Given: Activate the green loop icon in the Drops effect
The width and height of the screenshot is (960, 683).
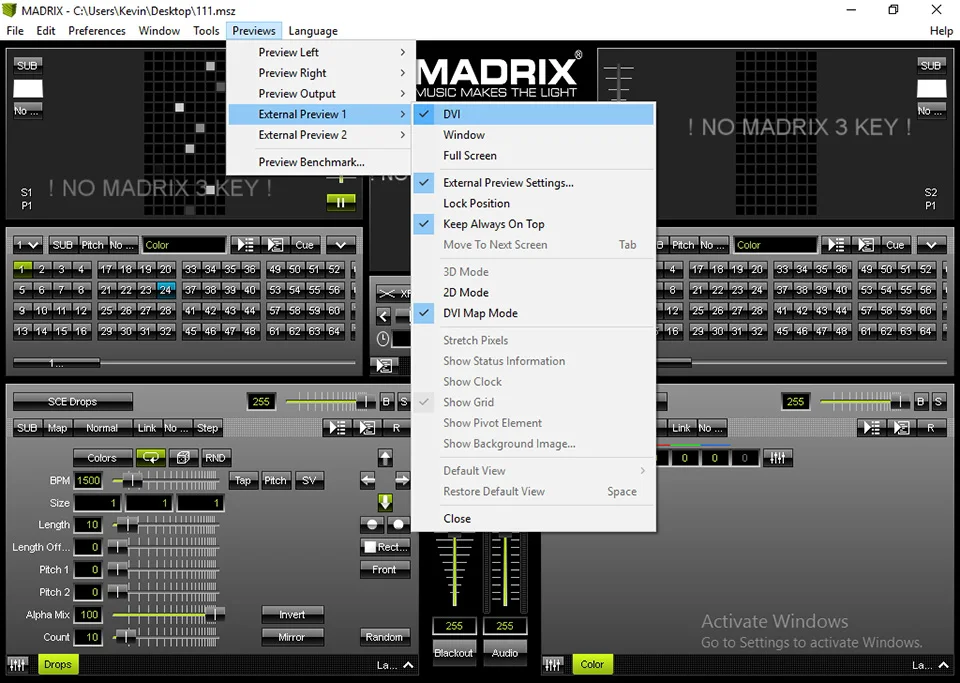Looking at the screenshot, I should click(x=150, y=457).
